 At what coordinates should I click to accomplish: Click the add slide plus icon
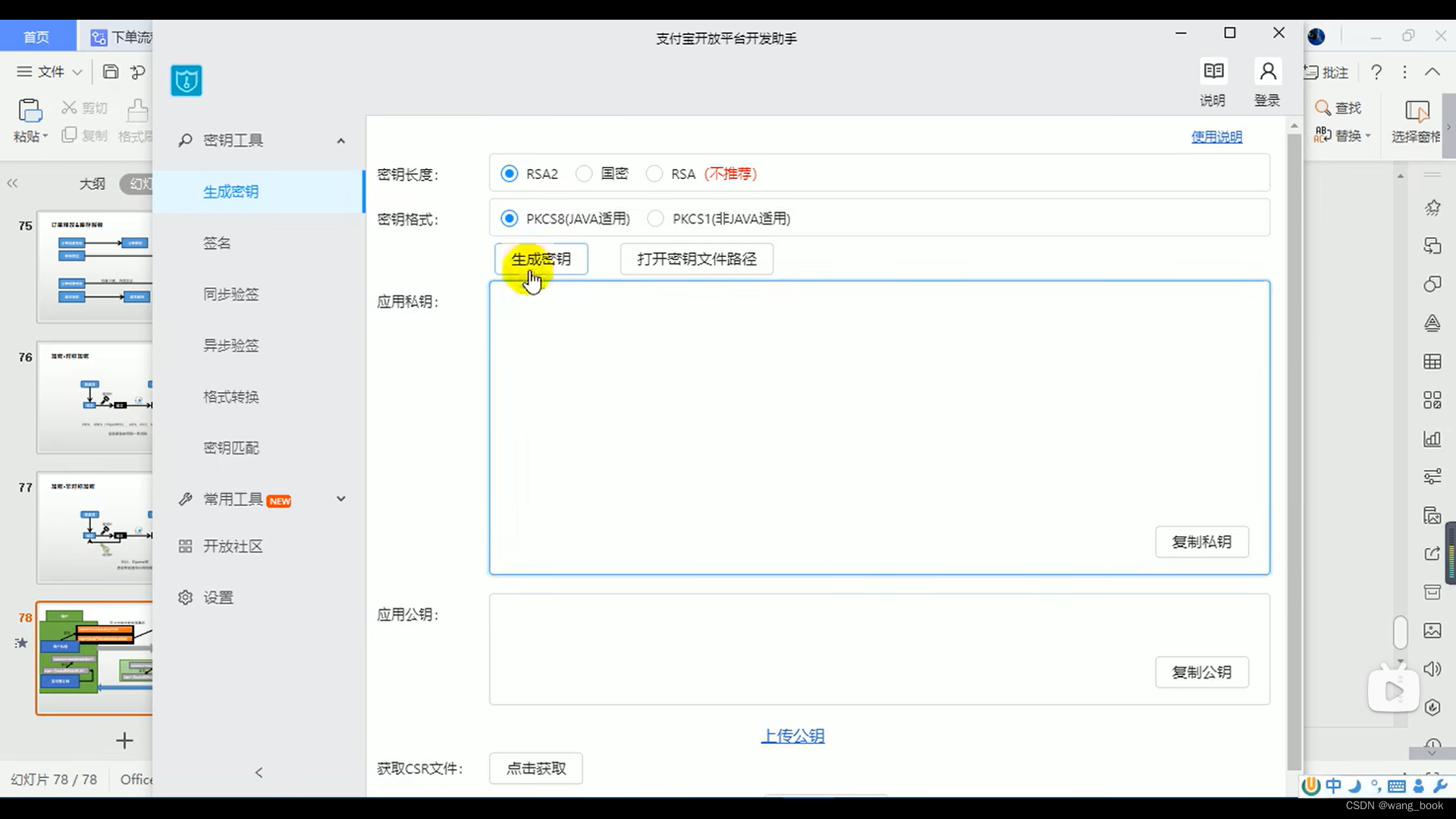click(124, 740)
